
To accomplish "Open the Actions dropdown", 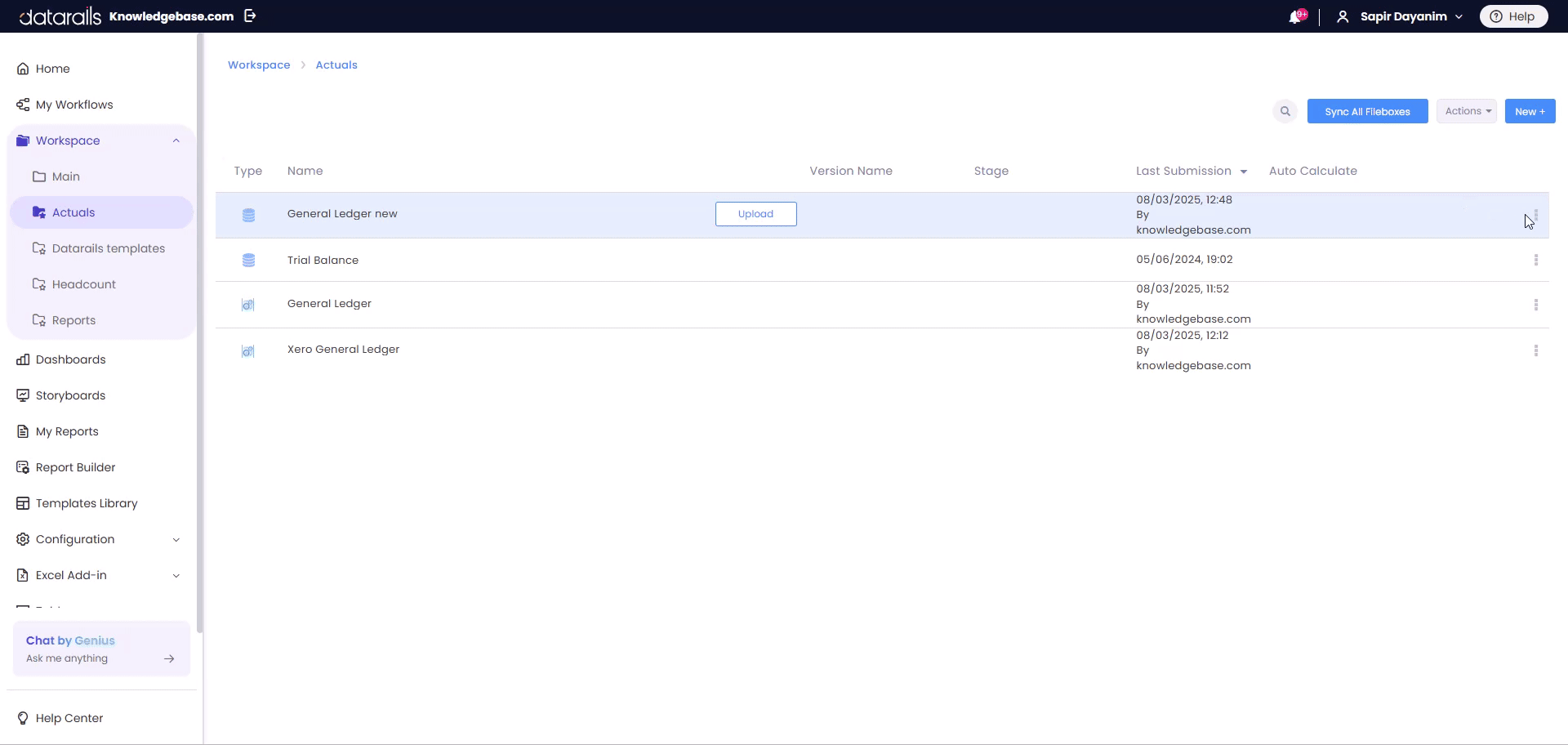I will pyautogui.click(x=1467, y=111).
